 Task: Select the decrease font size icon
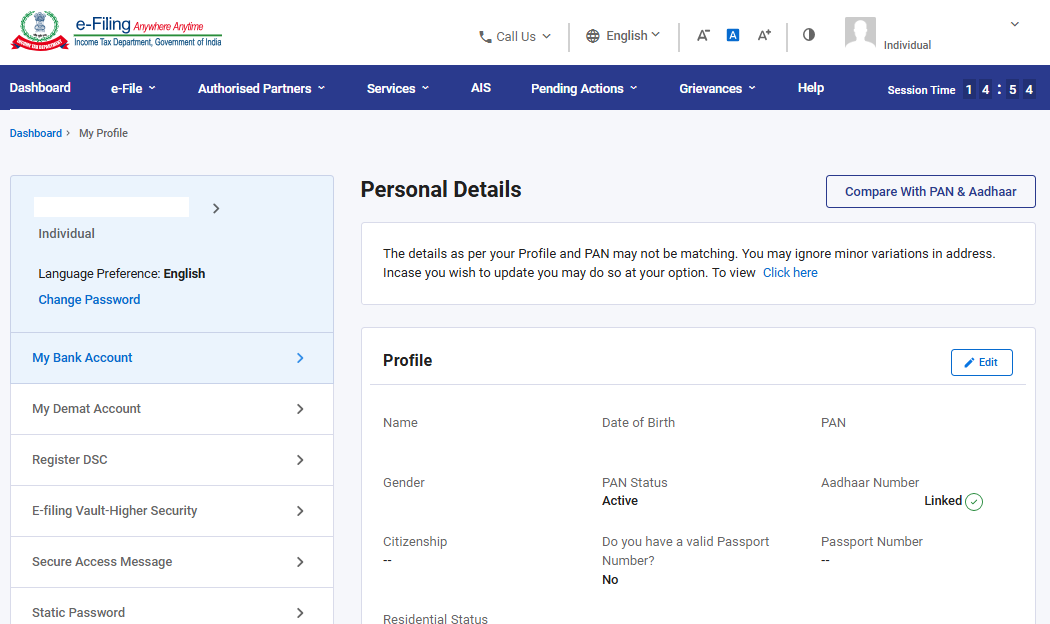pyautogui.click(x=703, y=34)
